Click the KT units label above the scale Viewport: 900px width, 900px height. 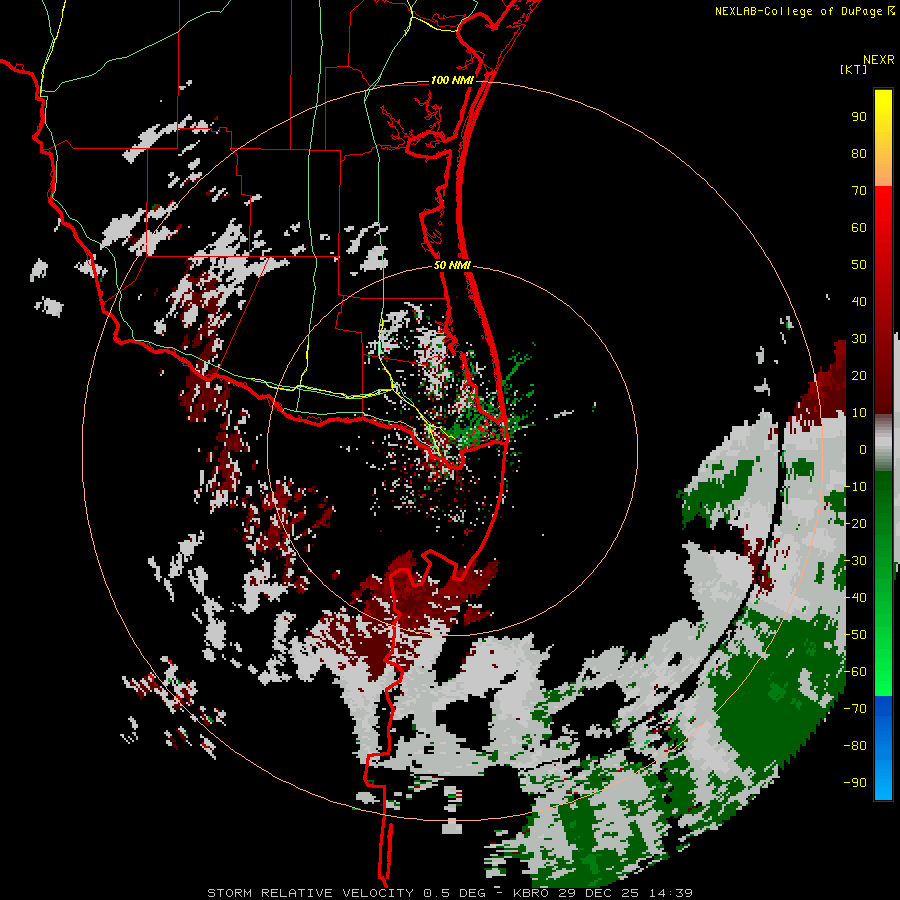point(854,69)
